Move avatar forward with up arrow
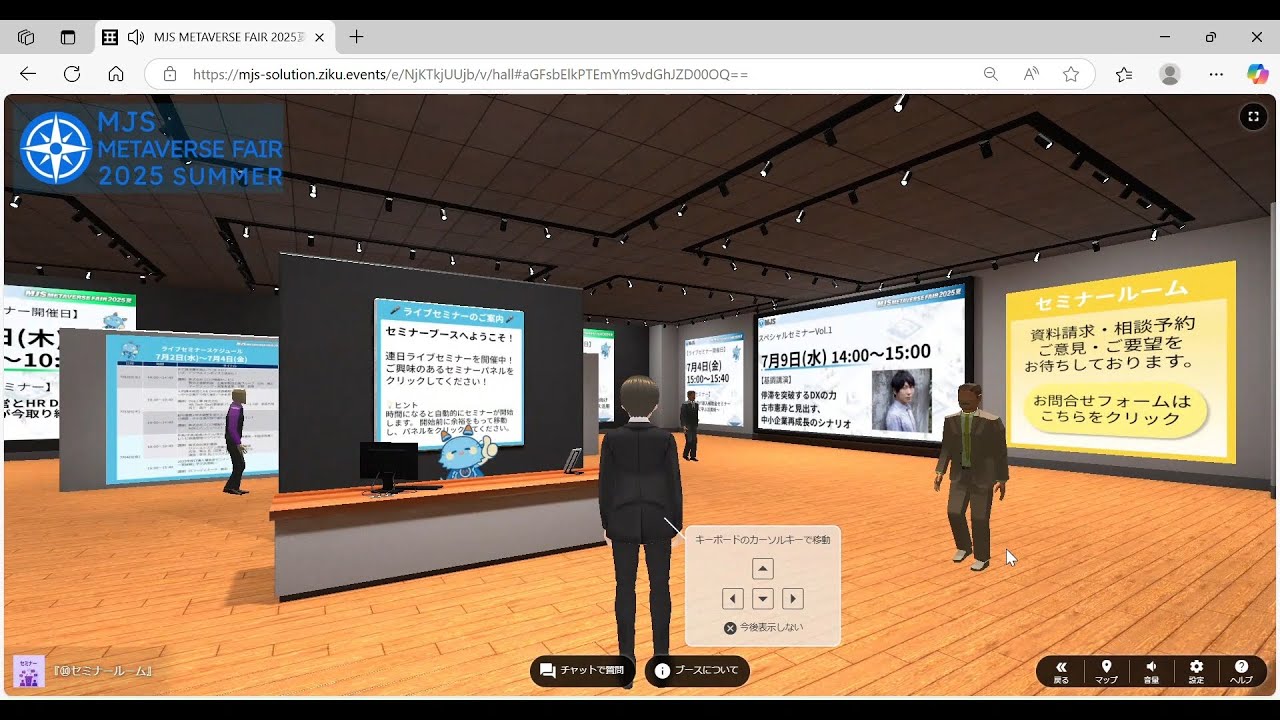Viewport: 1280px width, 720px height. click(x=763, y=569)
